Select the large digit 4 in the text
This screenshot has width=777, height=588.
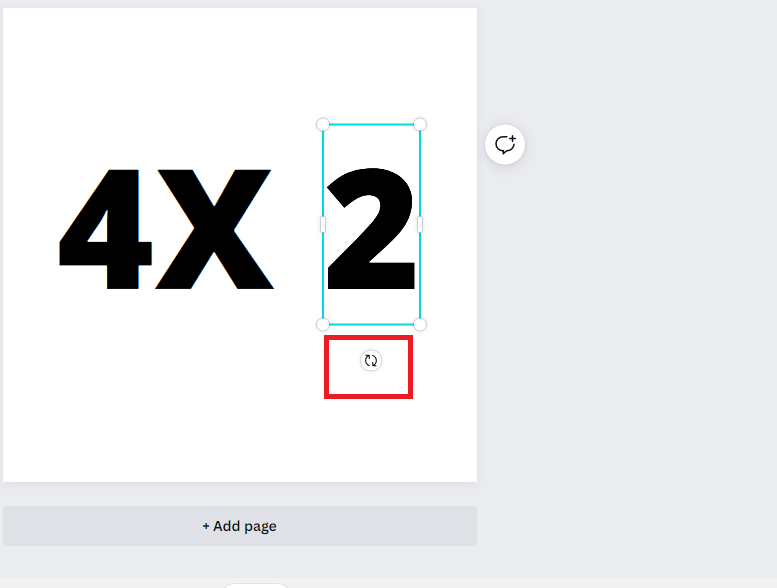coord(106,229)
